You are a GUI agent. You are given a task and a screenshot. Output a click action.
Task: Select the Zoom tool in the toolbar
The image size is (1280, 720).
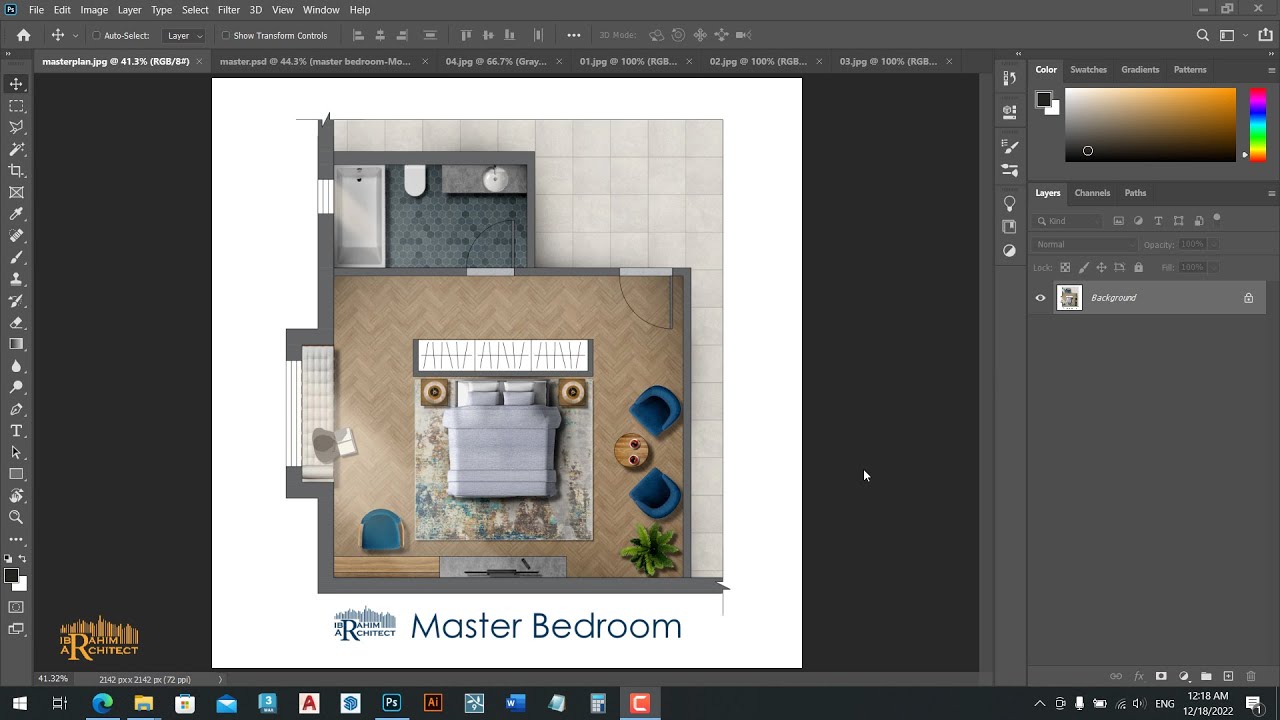16,517
